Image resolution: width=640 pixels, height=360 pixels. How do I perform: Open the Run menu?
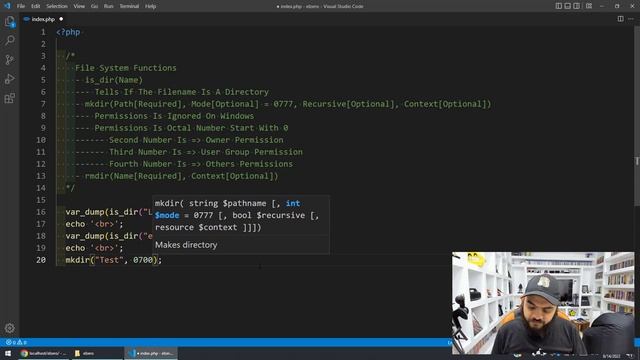click(108, 6)
